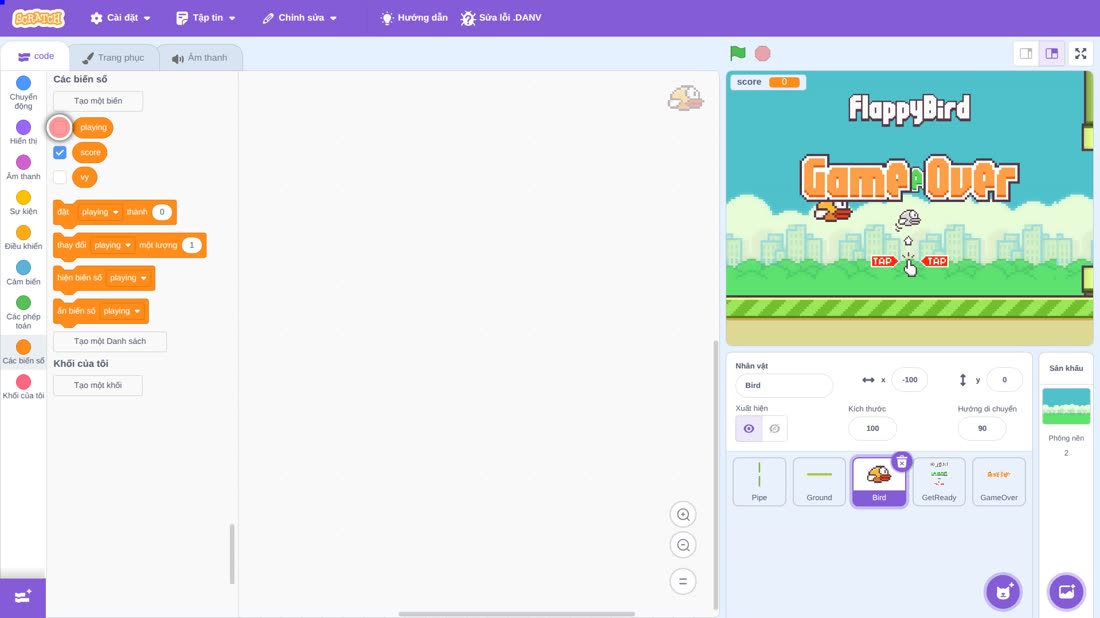Open the add extension button
The image size is (1100, 618).
pos(23,597)
